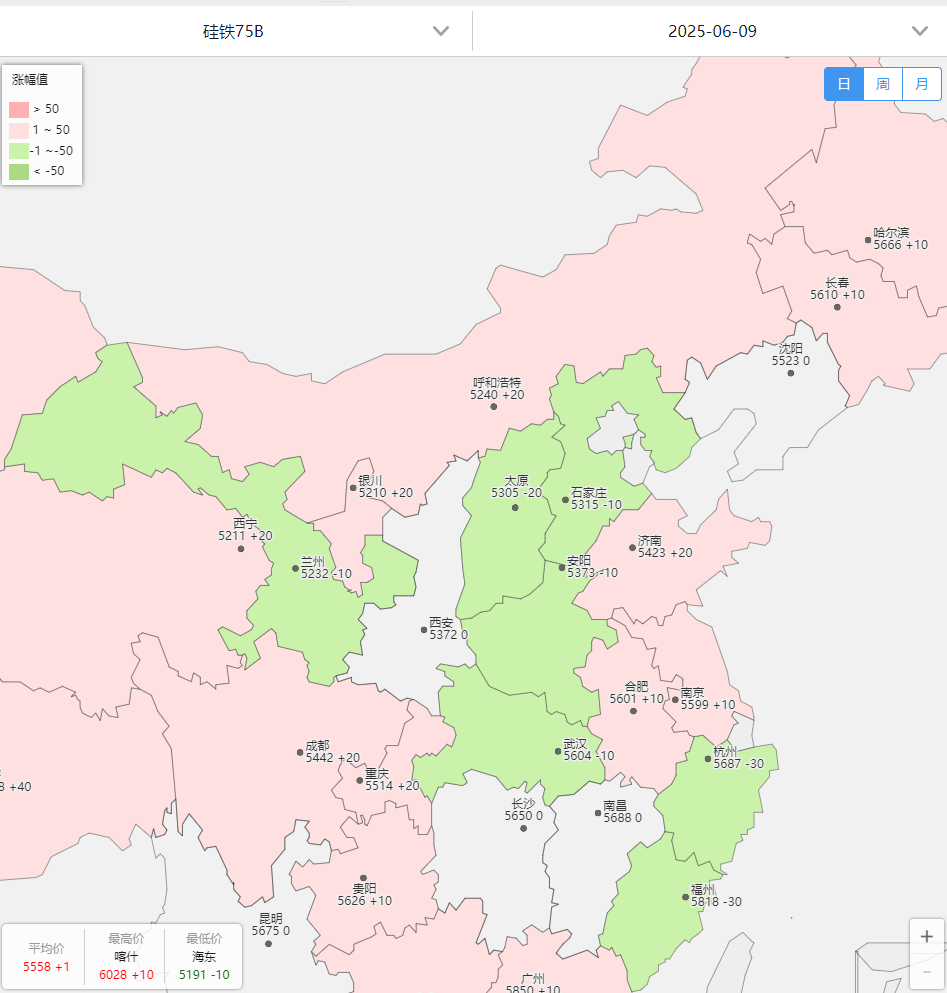Click the chevron next to the date

pos(920,31)
